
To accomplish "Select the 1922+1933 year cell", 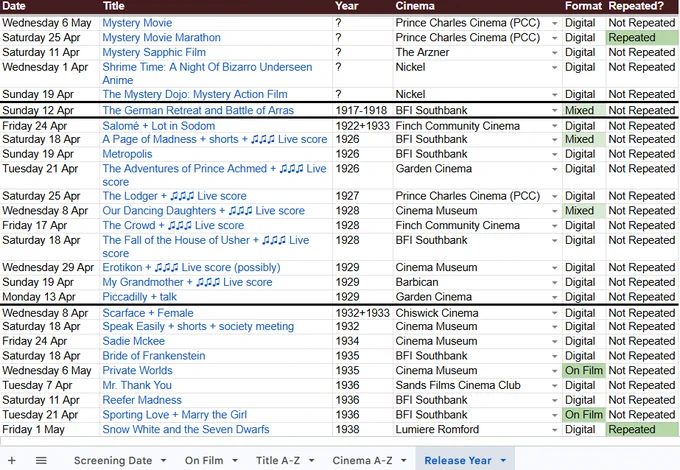I will 363,126.
